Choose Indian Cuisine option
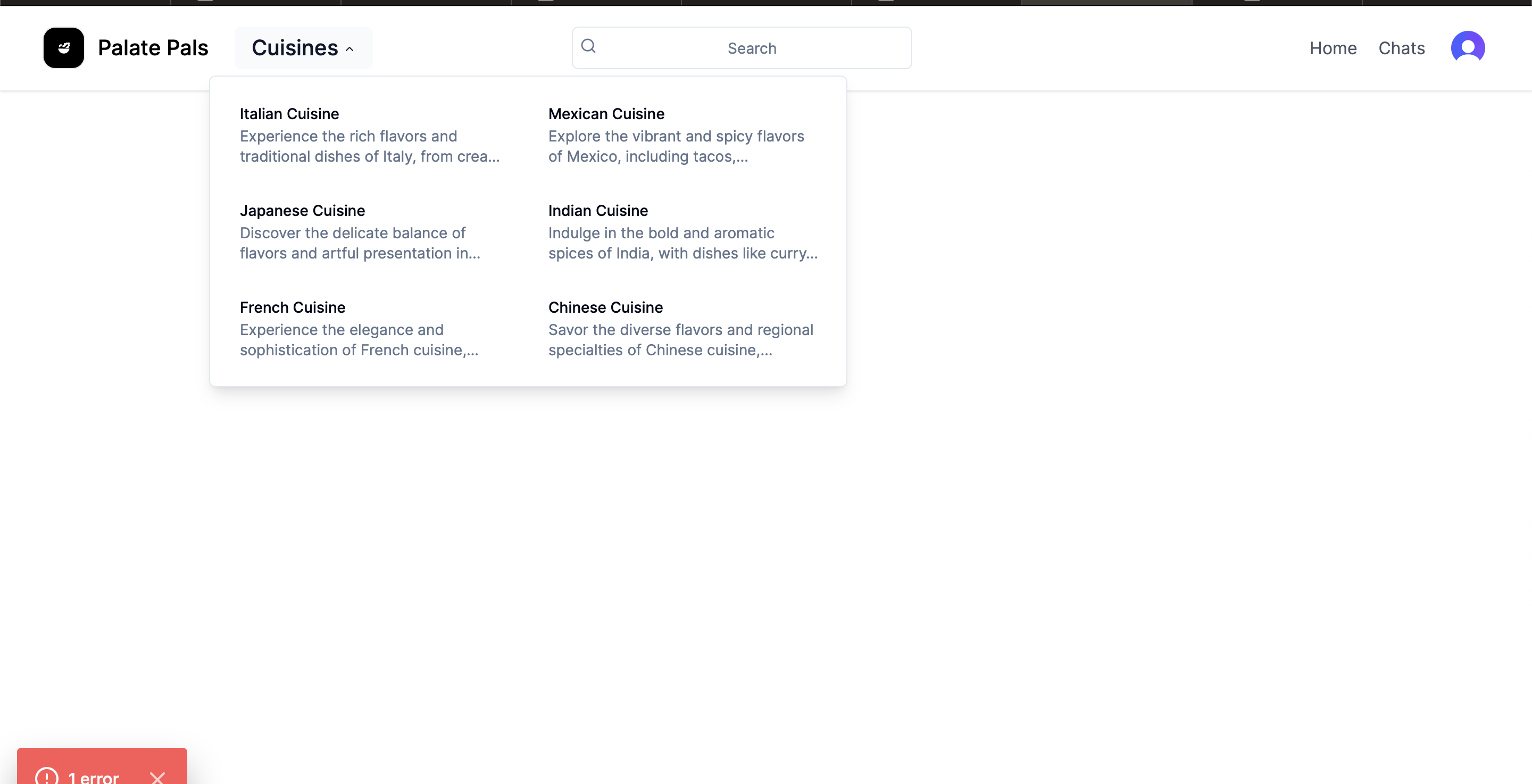Screen dimensions: 1532x784 click(598, 211)
